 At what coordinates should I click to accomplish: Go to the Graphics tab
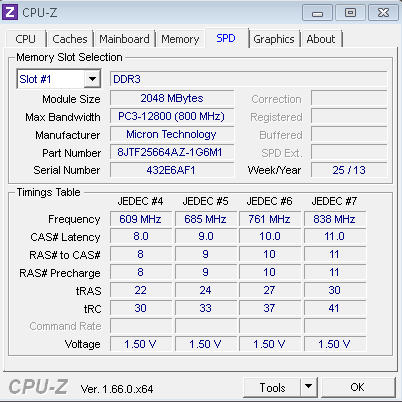click(274, 39)
